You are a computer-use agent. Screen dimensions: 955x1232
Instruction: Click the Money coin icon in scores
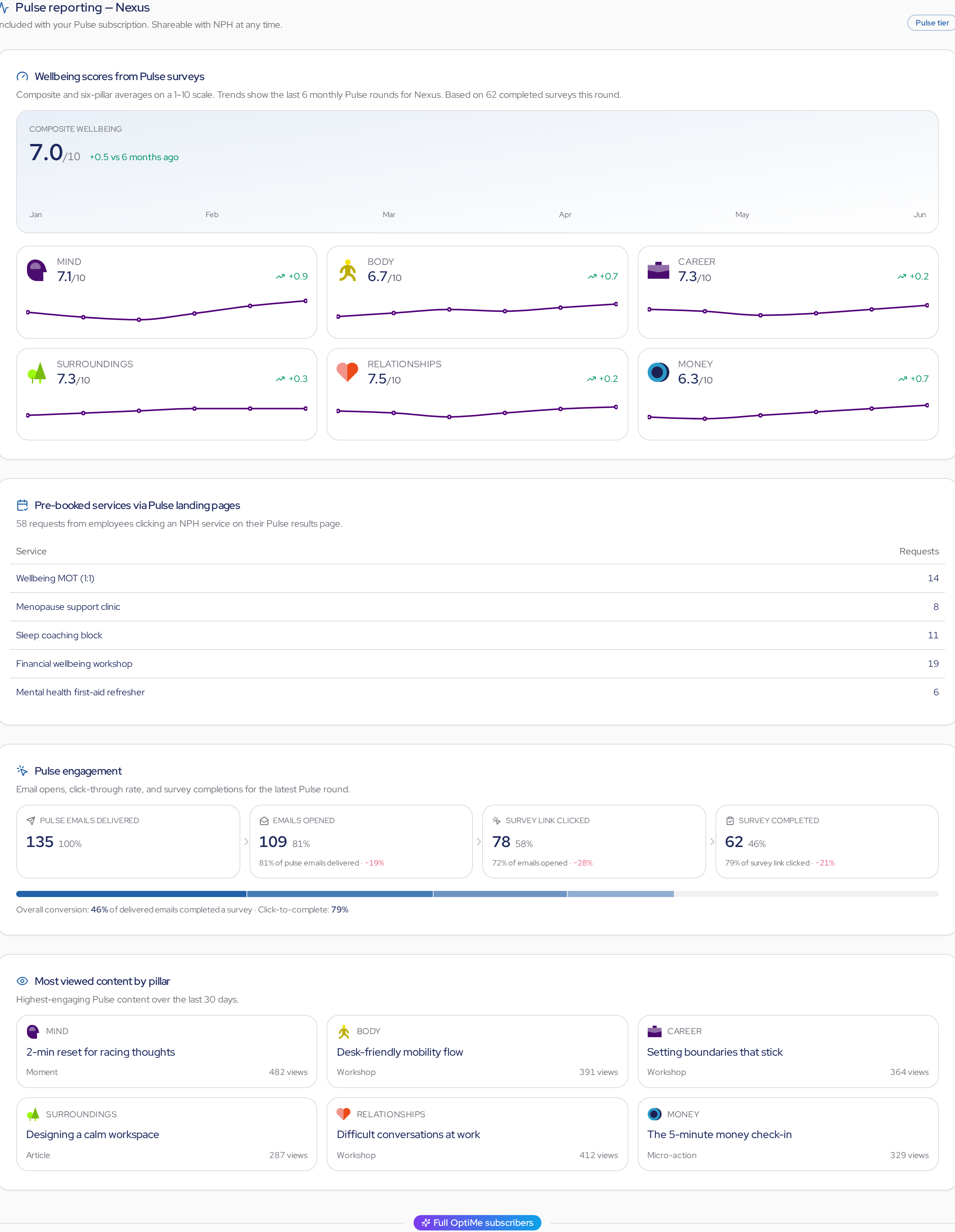(658, 372)
